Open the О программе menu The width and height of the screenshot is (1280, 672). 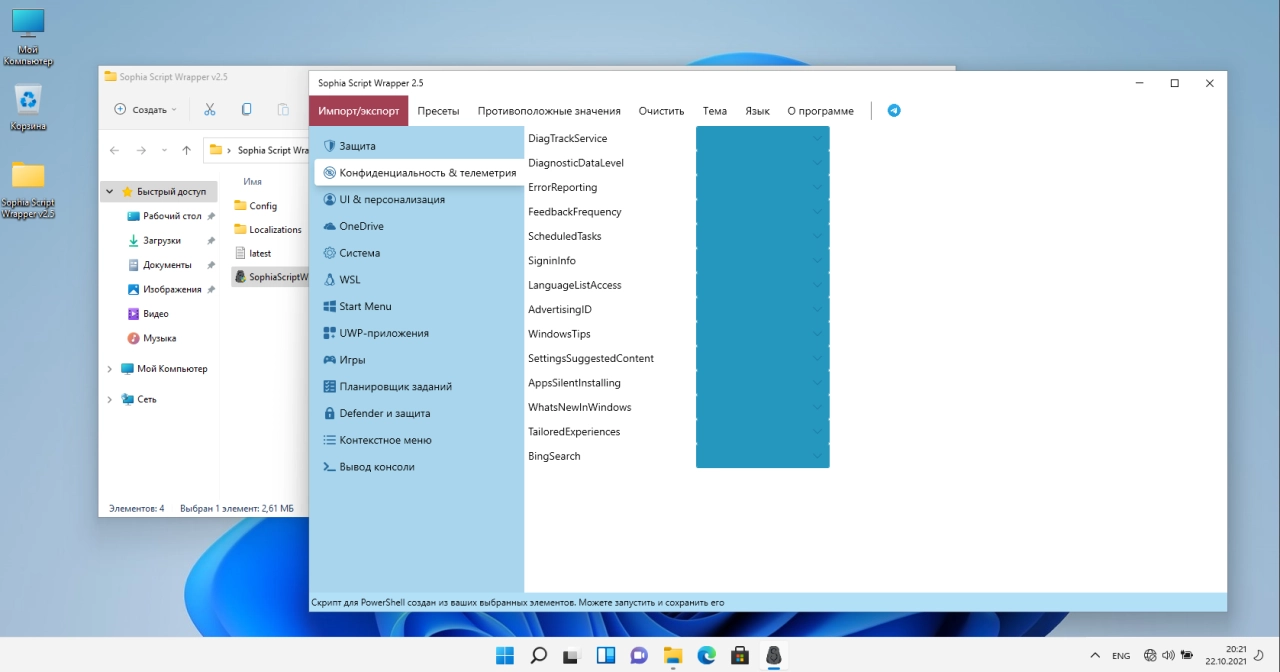[x=821, y=111]
